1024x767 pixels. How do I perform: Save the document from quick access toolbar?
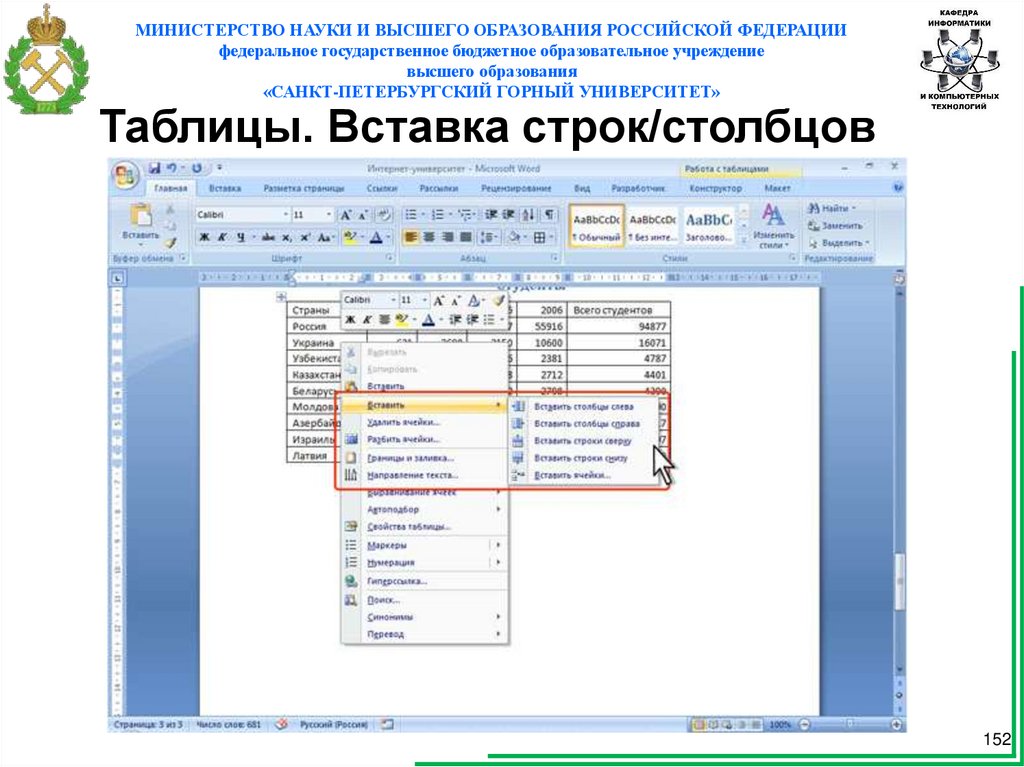click(x=154, y=169)
